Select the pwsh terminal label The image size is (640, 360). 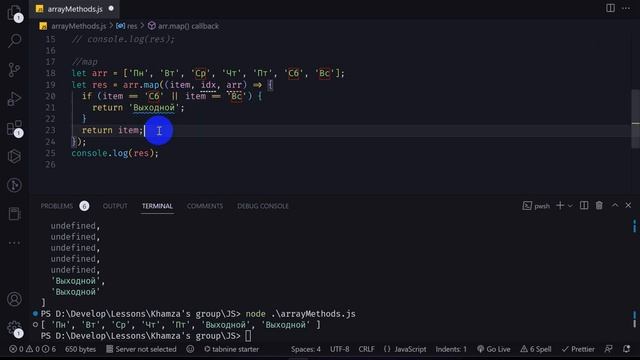click(x=536, y=206)
